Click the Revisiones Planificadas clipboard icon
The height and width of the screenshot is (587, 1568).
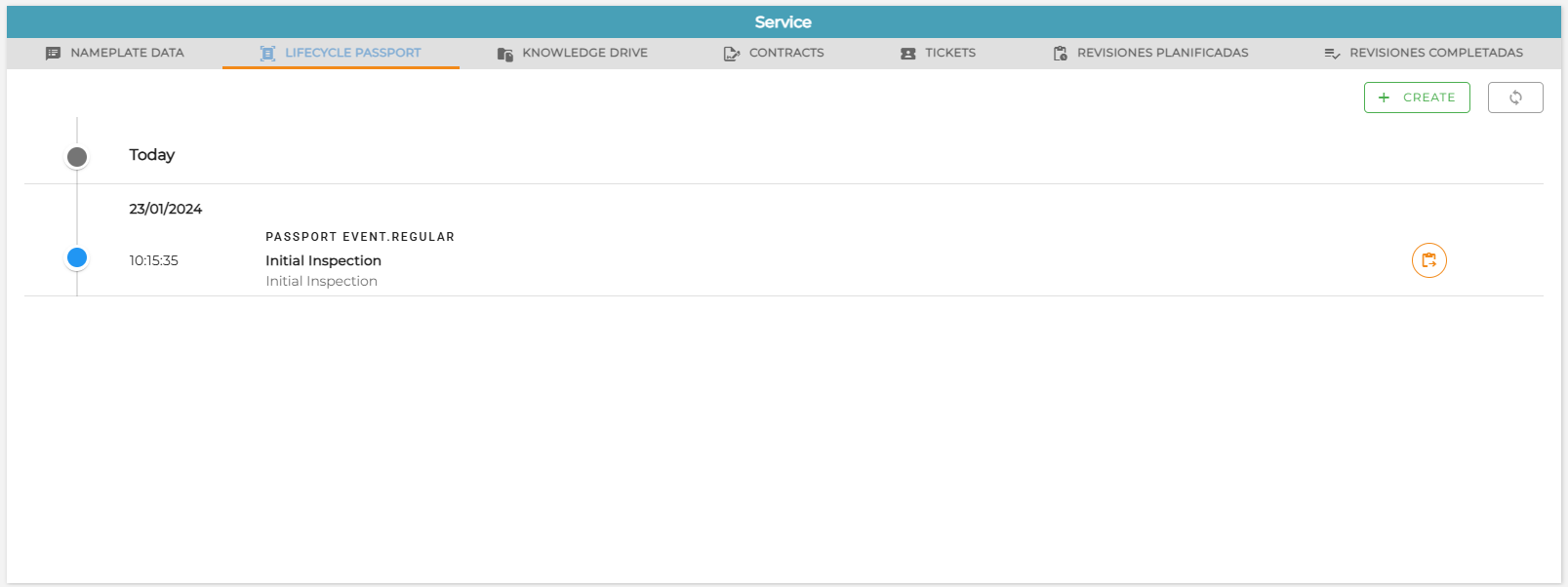point(1060,54)
